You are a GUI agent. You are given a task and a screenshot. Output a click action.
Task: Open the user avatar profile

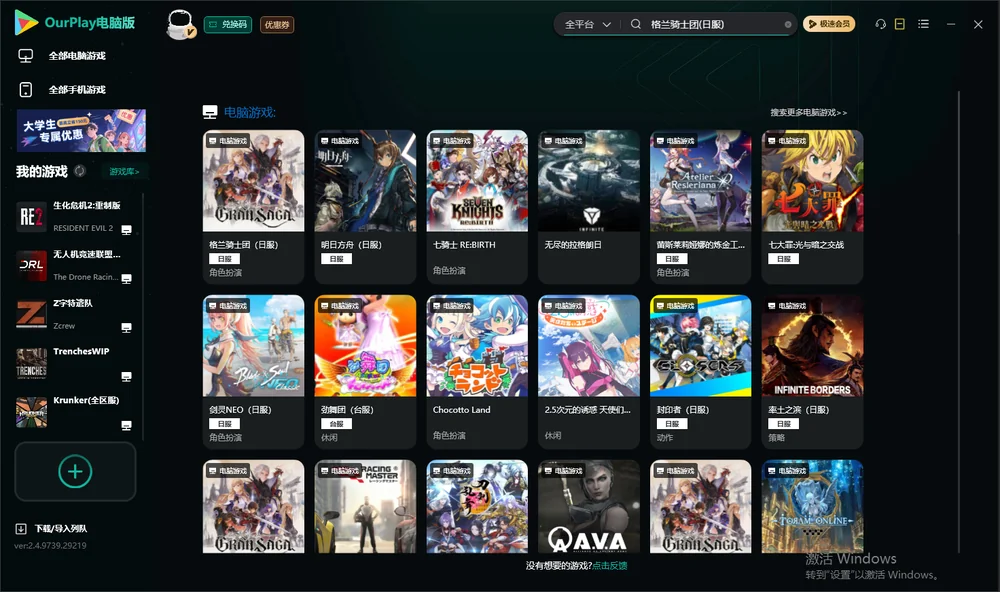click(180, 24)
